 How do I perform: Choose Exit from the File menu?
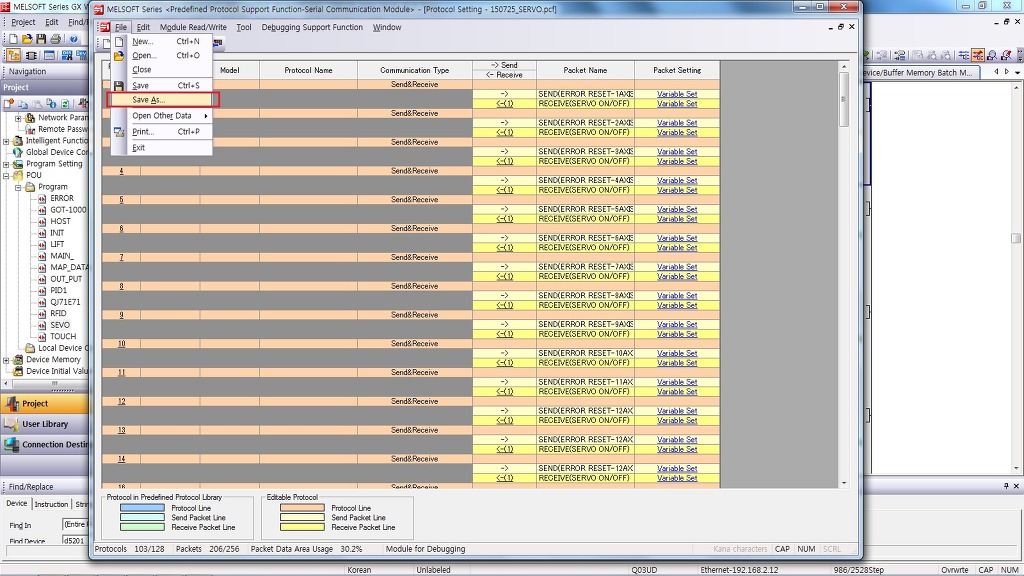click(138, 148)
